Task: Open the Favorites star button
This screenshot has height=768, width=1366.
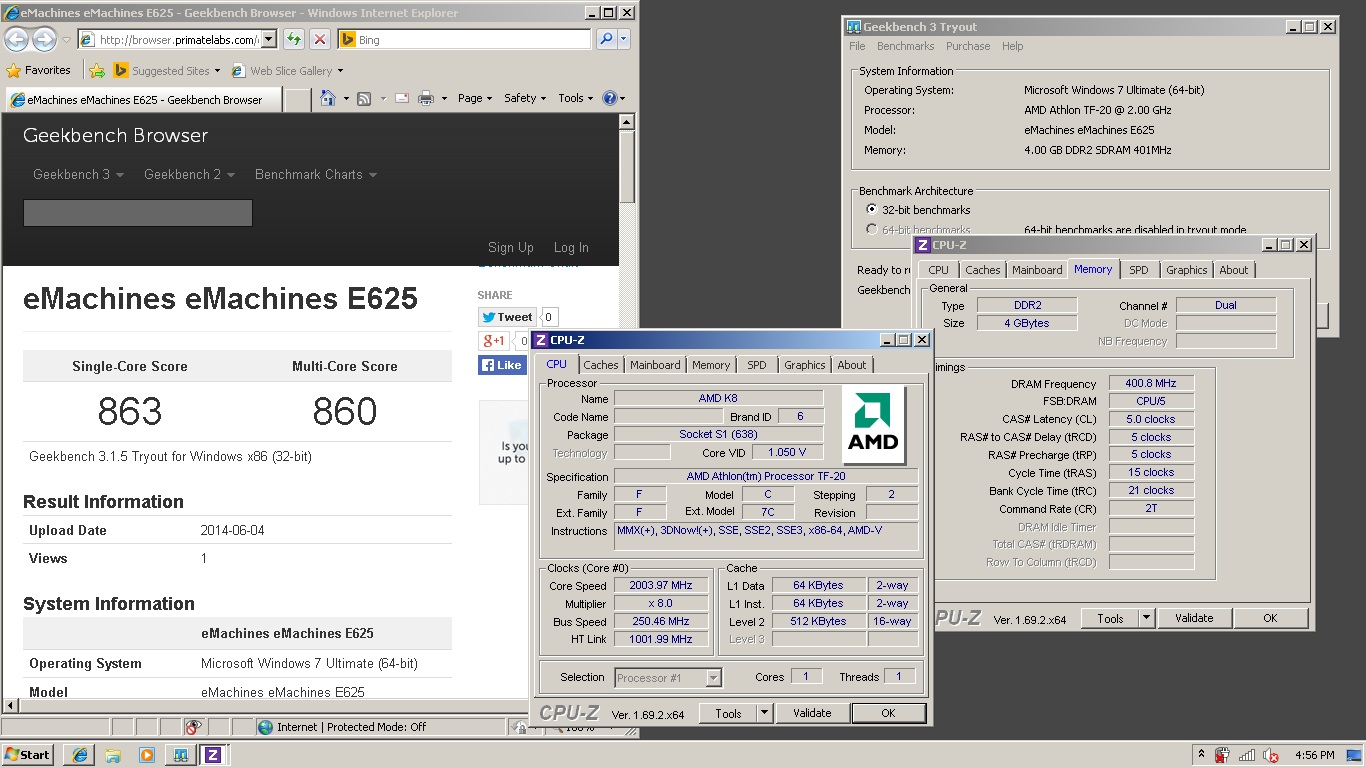Action: (x=38, y=70)
